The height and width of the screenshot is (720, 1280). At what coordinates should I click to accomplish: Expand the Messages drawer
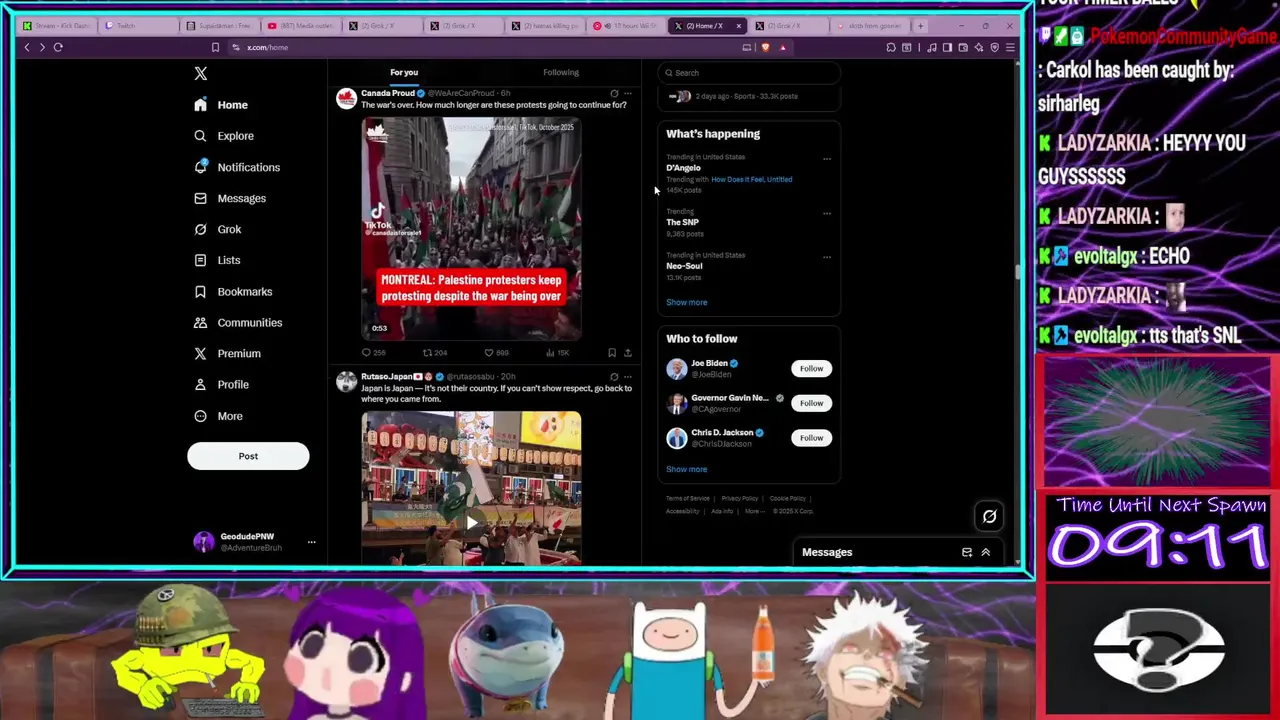(985, 552)
